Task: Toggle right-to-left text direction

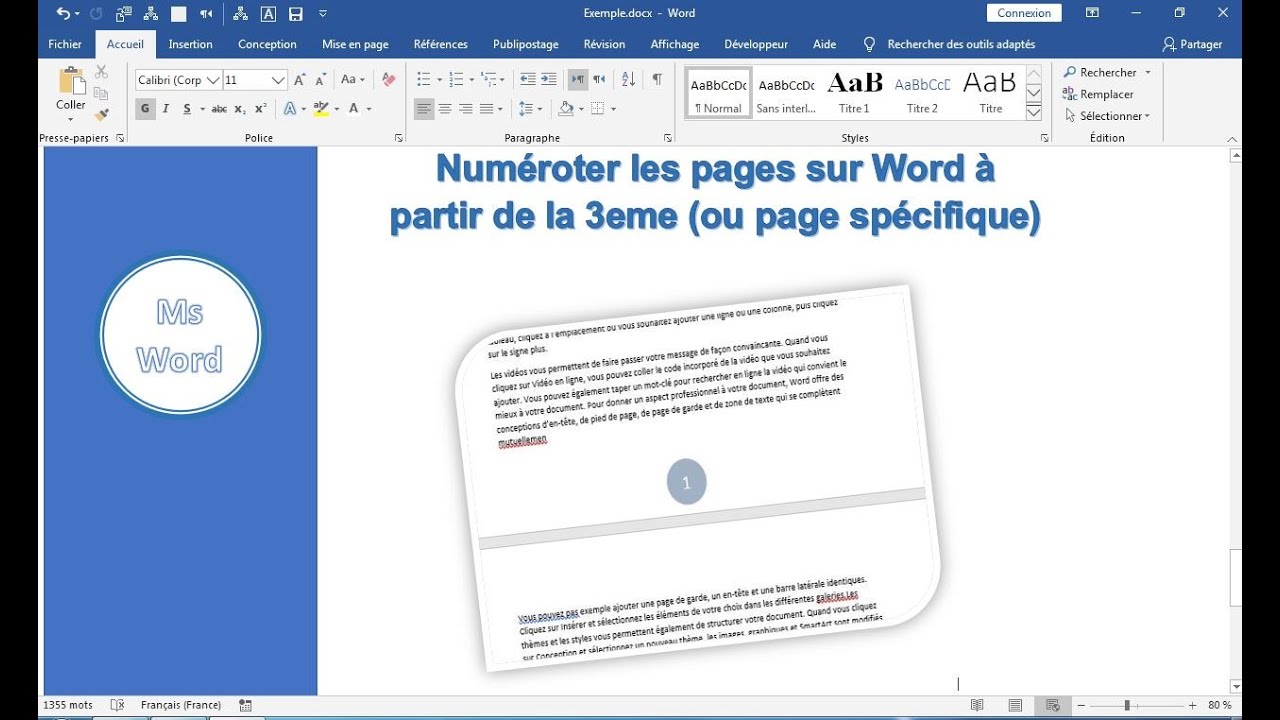Action: (x=599, y=80)
